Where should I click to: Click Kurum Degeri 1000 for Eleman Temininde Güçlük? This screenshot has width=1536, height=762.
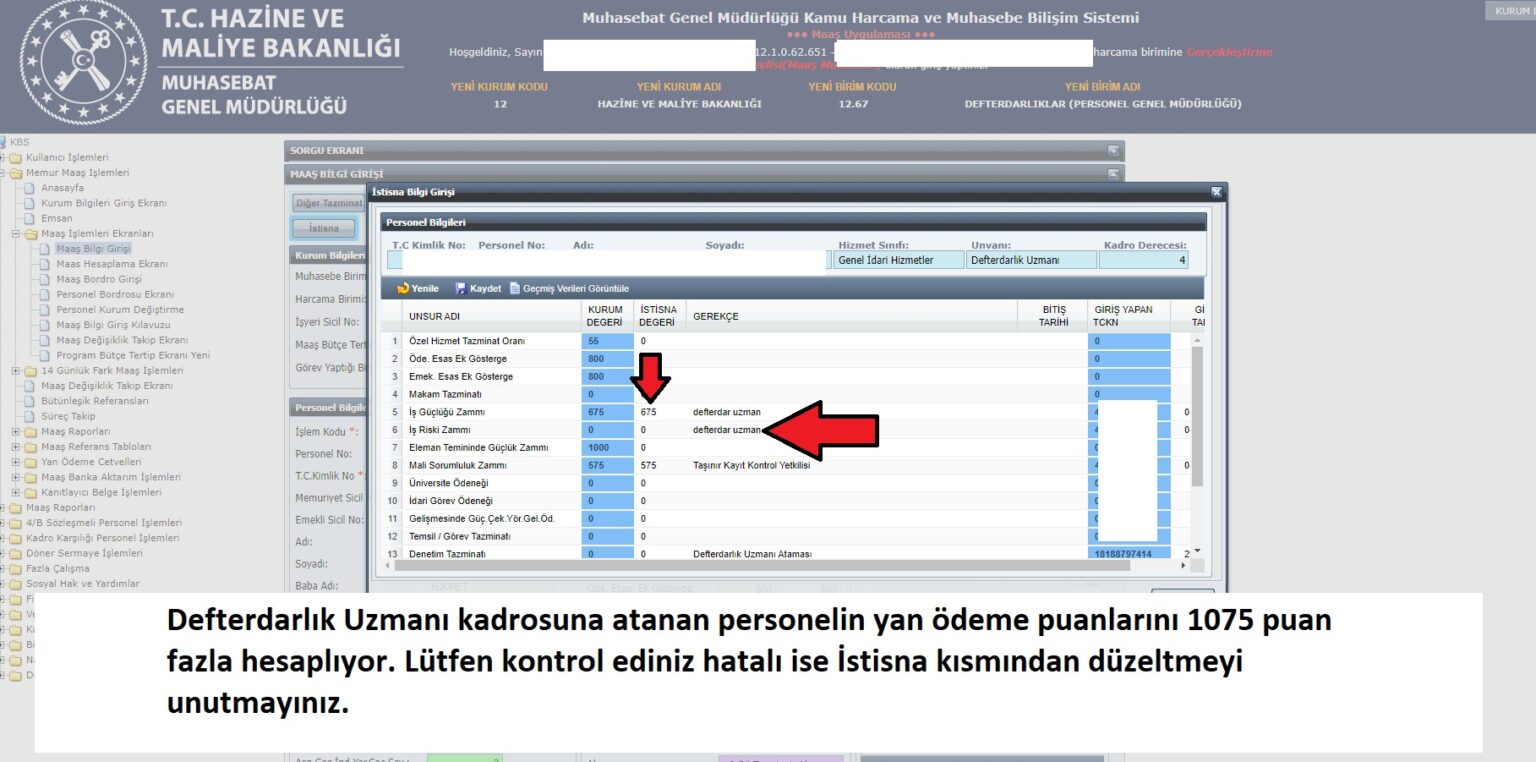(608, 448)
